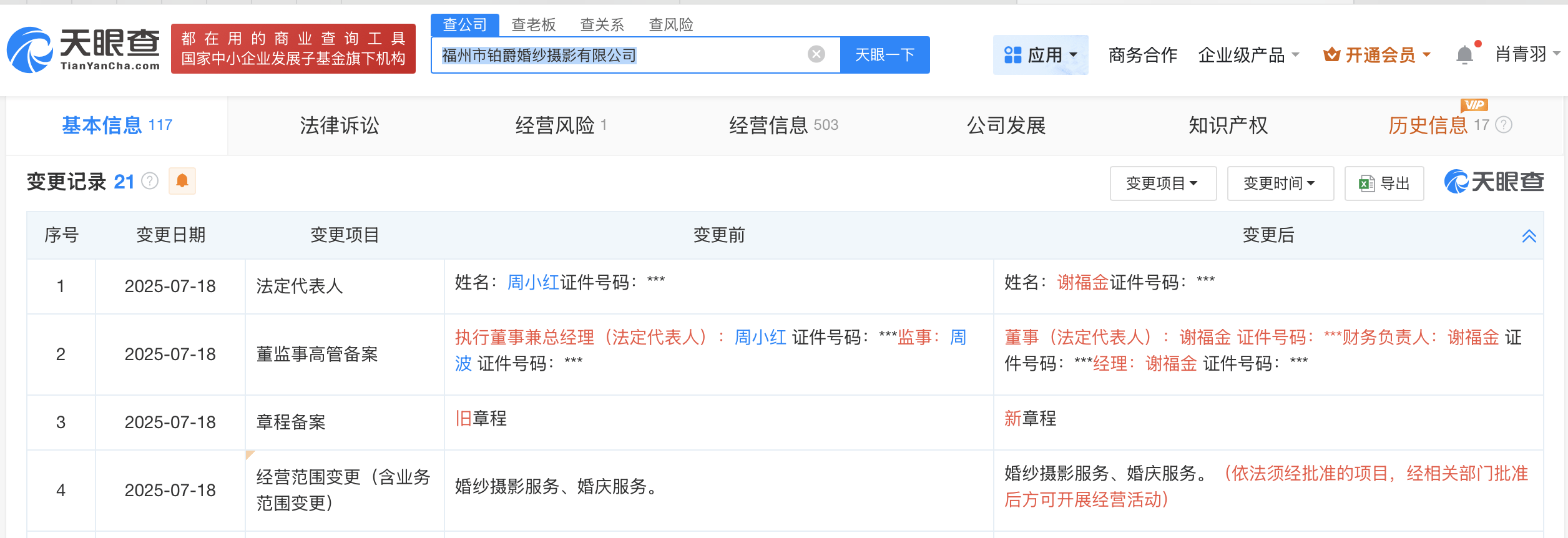Collapse the table with the double-chevron icon

click(x=1529, y=236)
